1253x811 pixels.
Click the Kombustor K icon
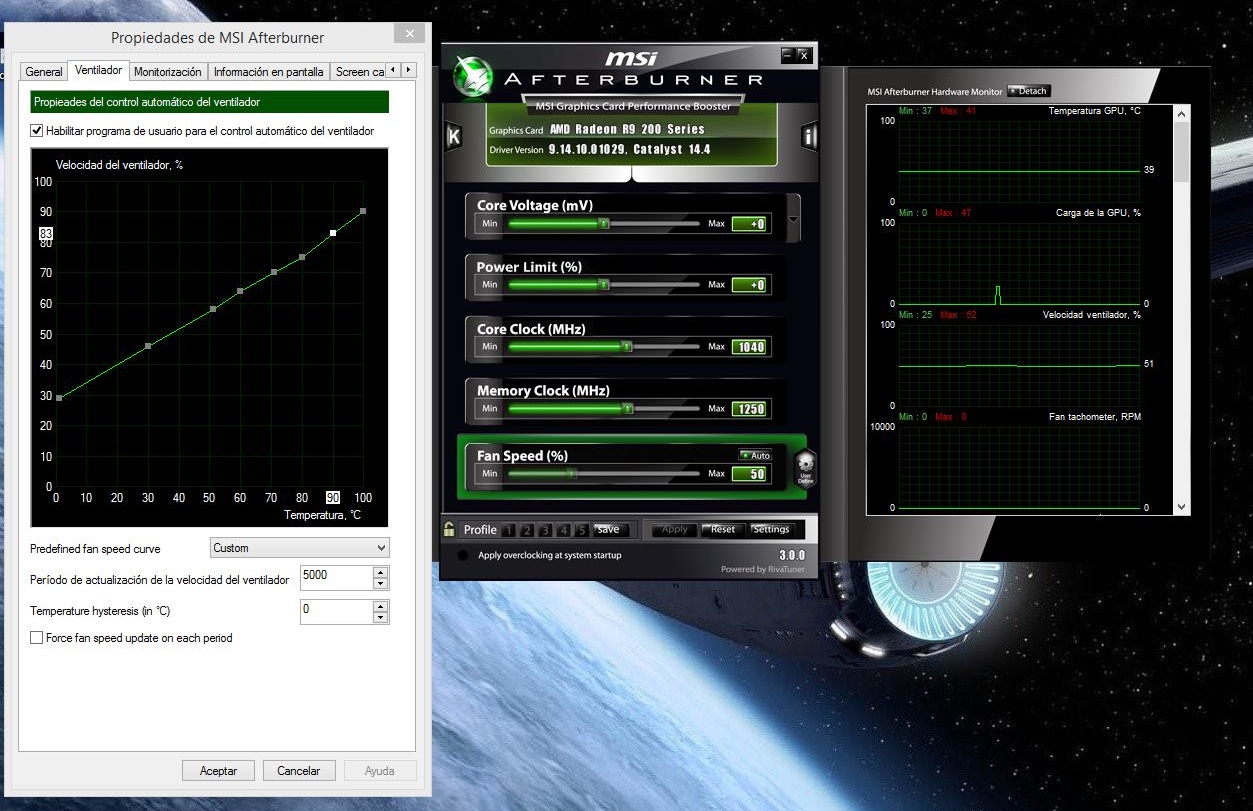click(453, 136)
